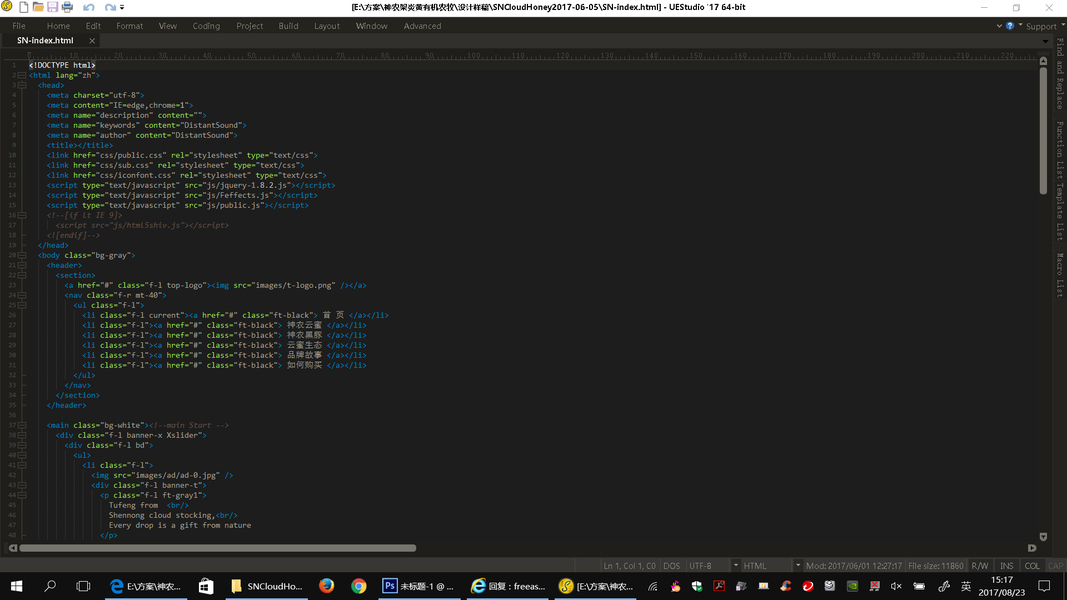Click the Undo arrow icon

click(x=88, y=7)
